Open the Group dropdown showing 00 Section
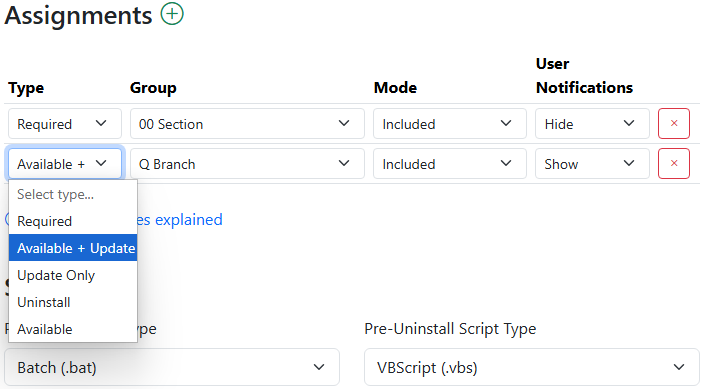 click(x=247, y=123)
